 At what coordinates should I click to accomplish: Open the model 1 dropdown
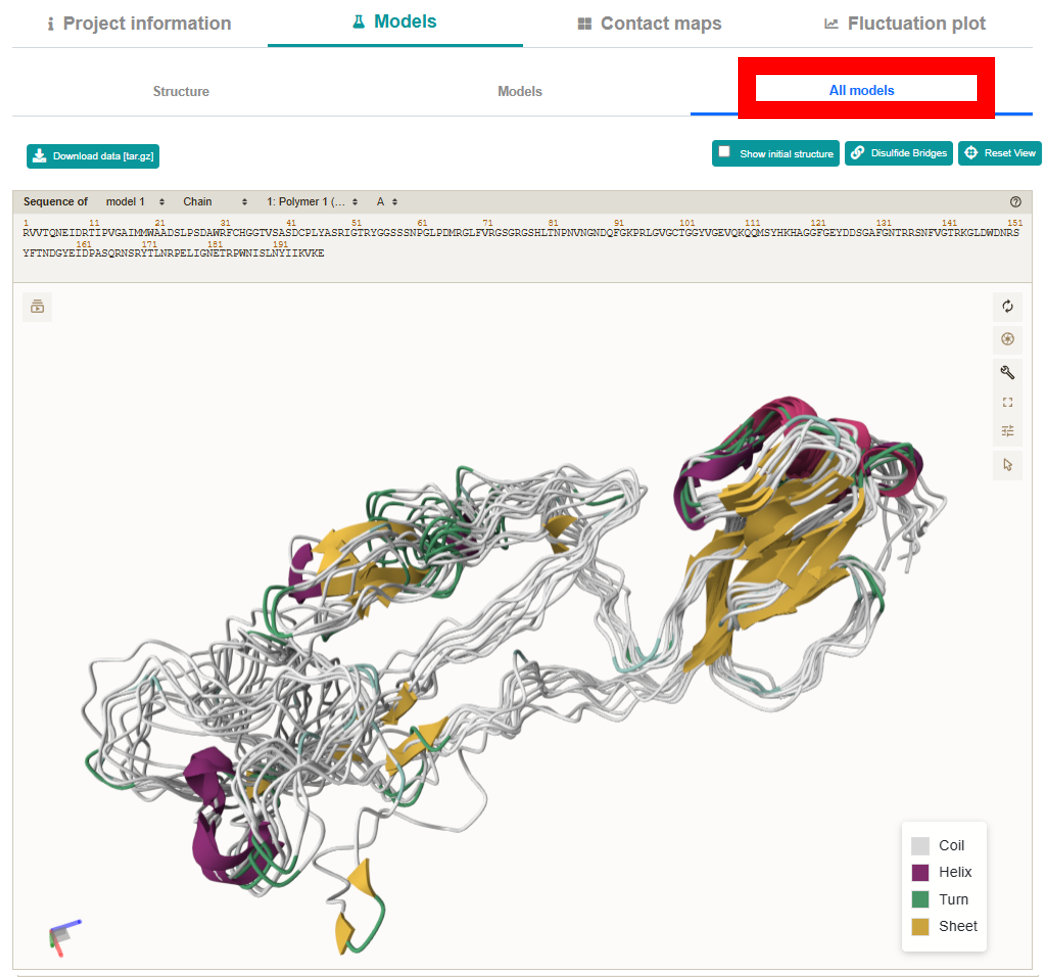click(x=135, y=201)
